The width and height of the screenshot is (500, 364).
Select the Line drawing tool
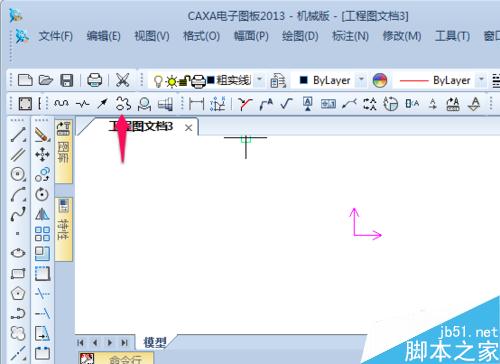coord(18,134)
